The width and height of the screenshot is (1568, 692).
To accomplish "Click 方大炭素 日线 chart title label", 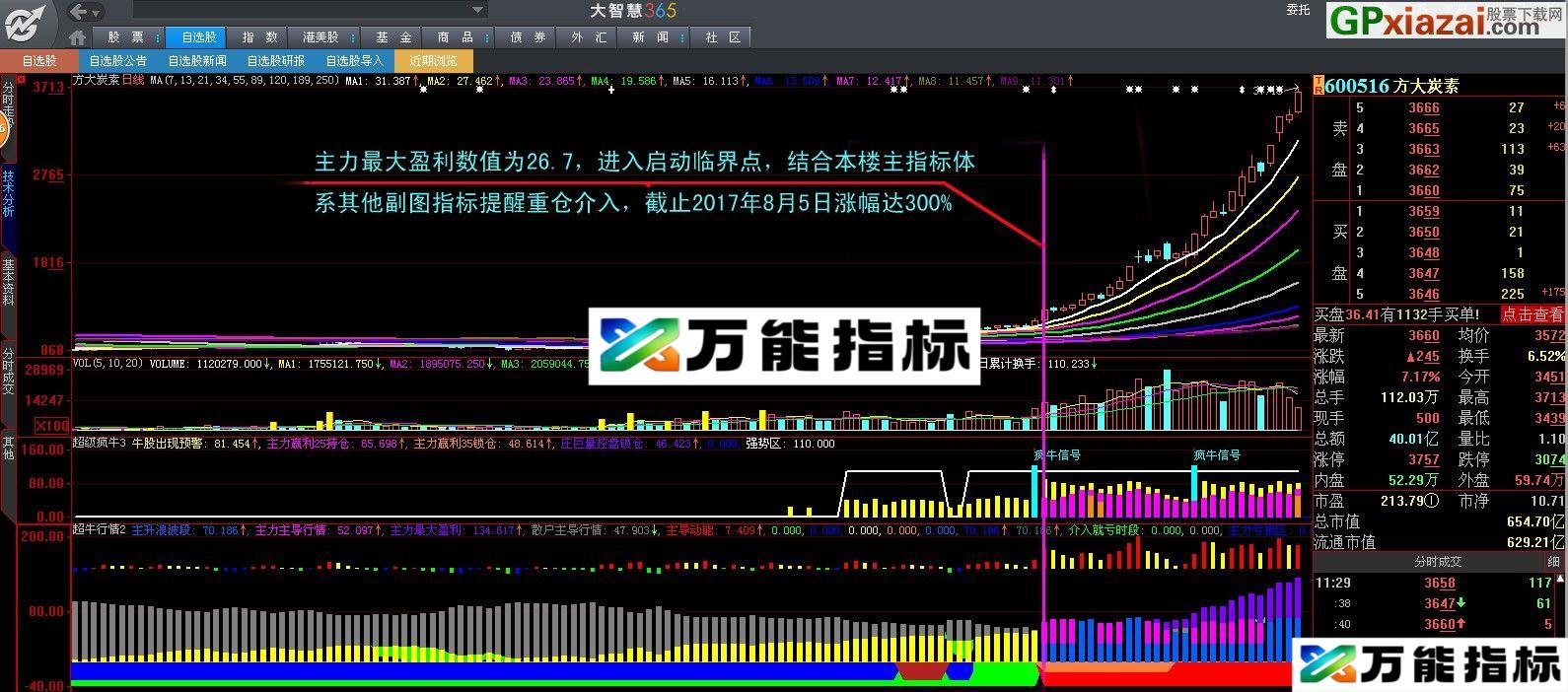I will pos(108,81).
